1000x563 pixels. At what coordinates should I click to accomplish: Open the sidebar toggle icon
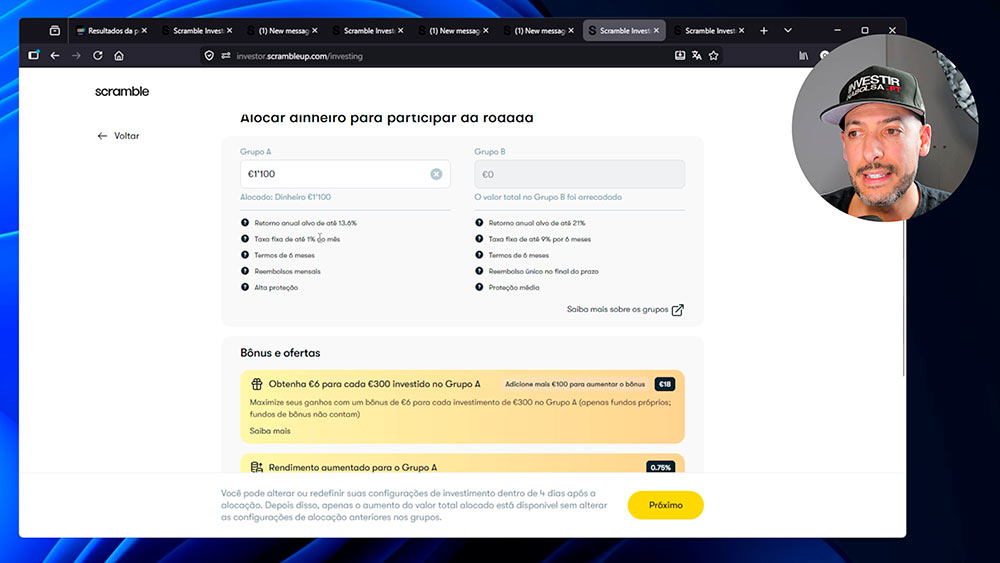coord(34,55)
